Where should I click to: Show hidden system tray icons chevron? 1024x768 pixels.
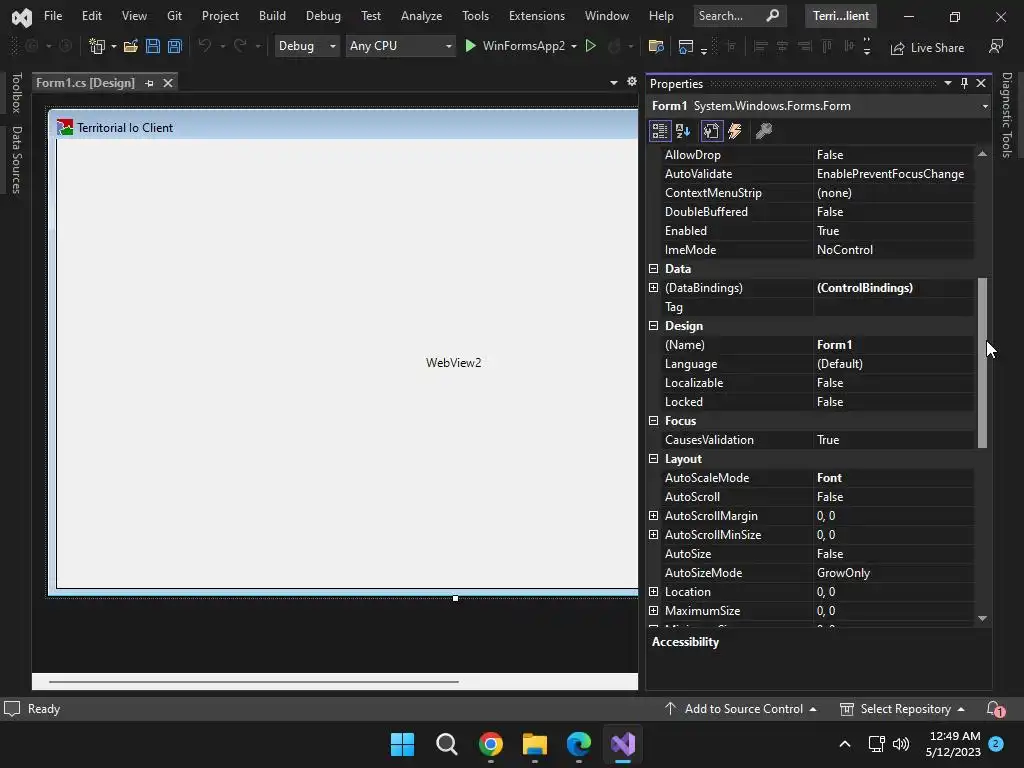[x=844, y=744]
